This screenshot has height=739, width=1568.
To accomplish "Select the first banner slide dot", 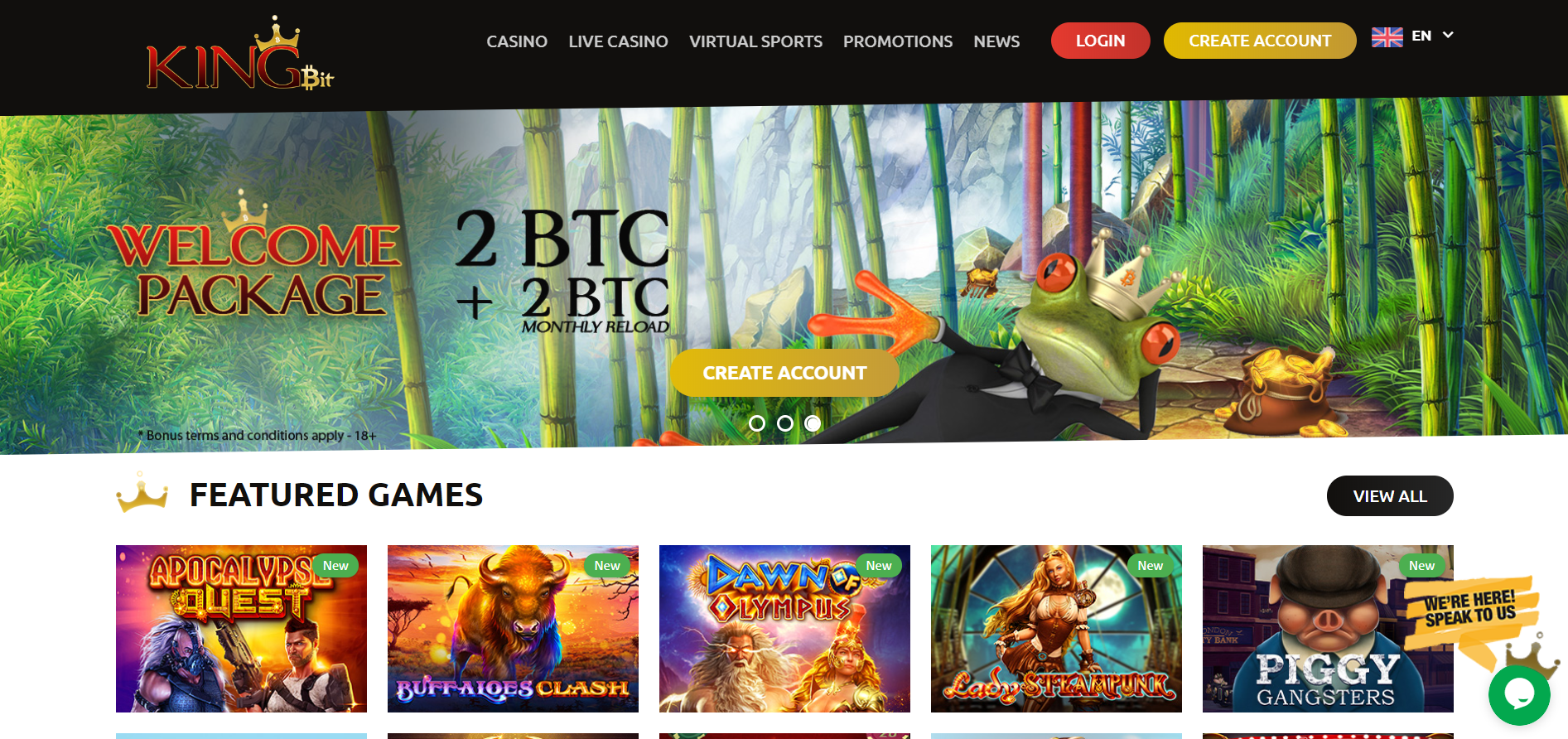I will coord(757,423).
